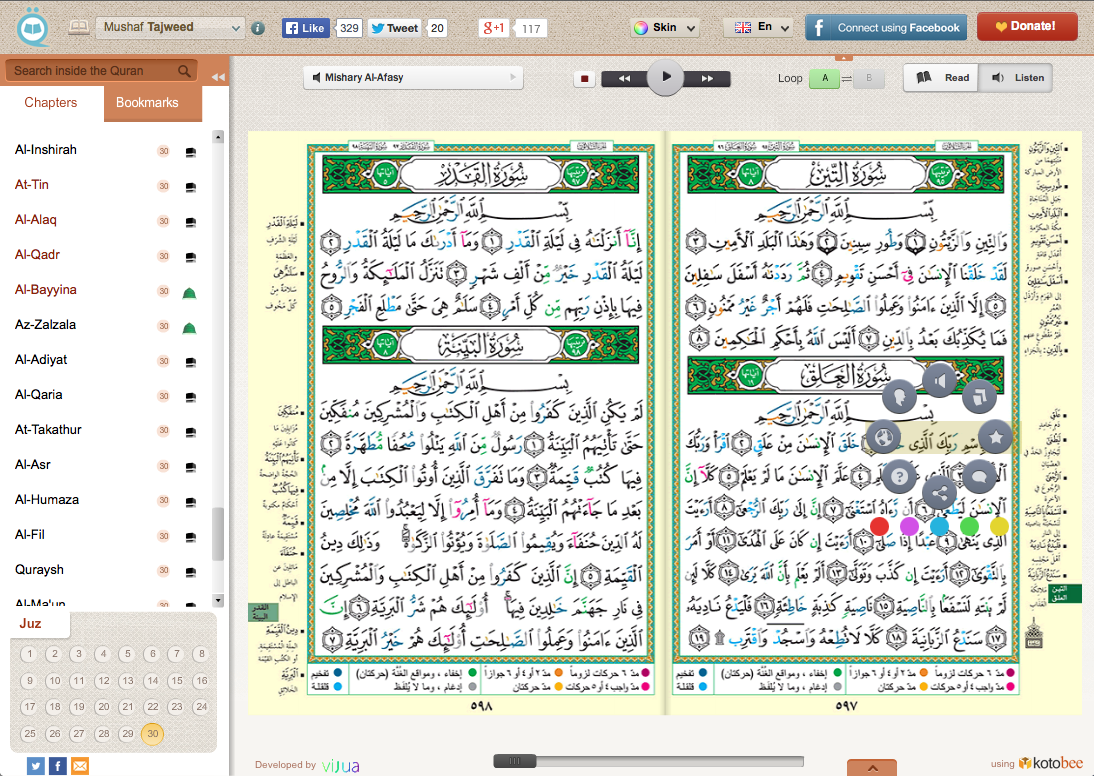Stop recitation with the red stop button
The image size is (1094, 776).
584,79
